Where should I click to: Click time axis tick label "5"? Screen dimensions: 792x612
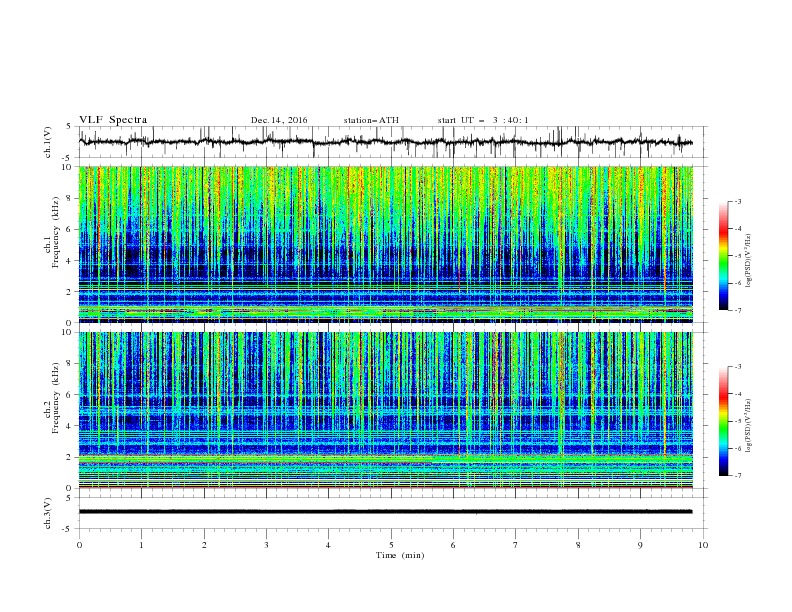(391, 545)
